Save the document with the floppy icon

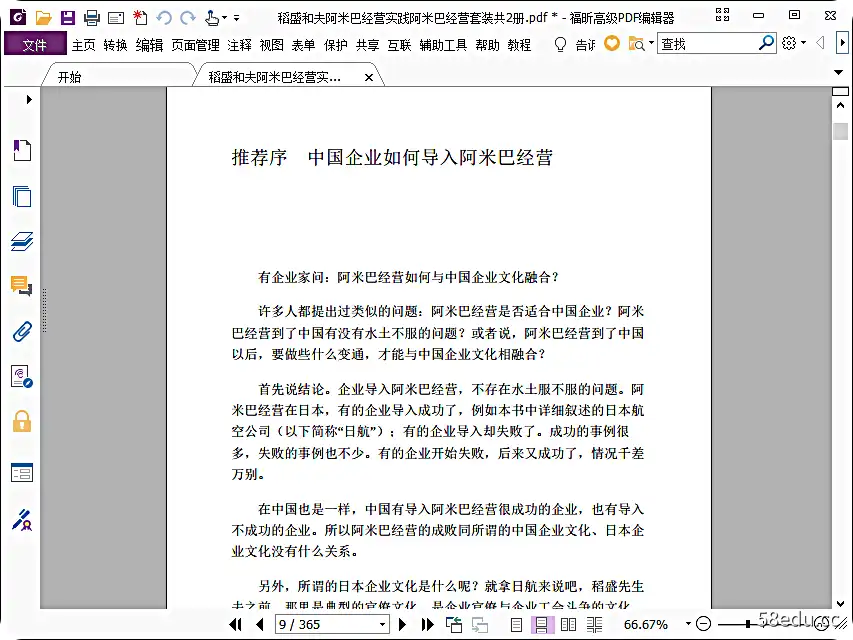[67, 18]
